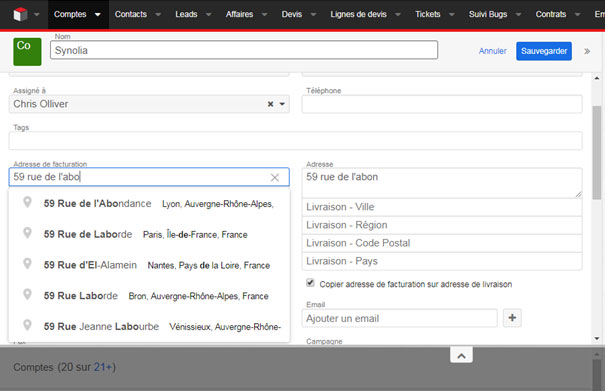Open the SugarCRM cube logo home

coord(20,14)
